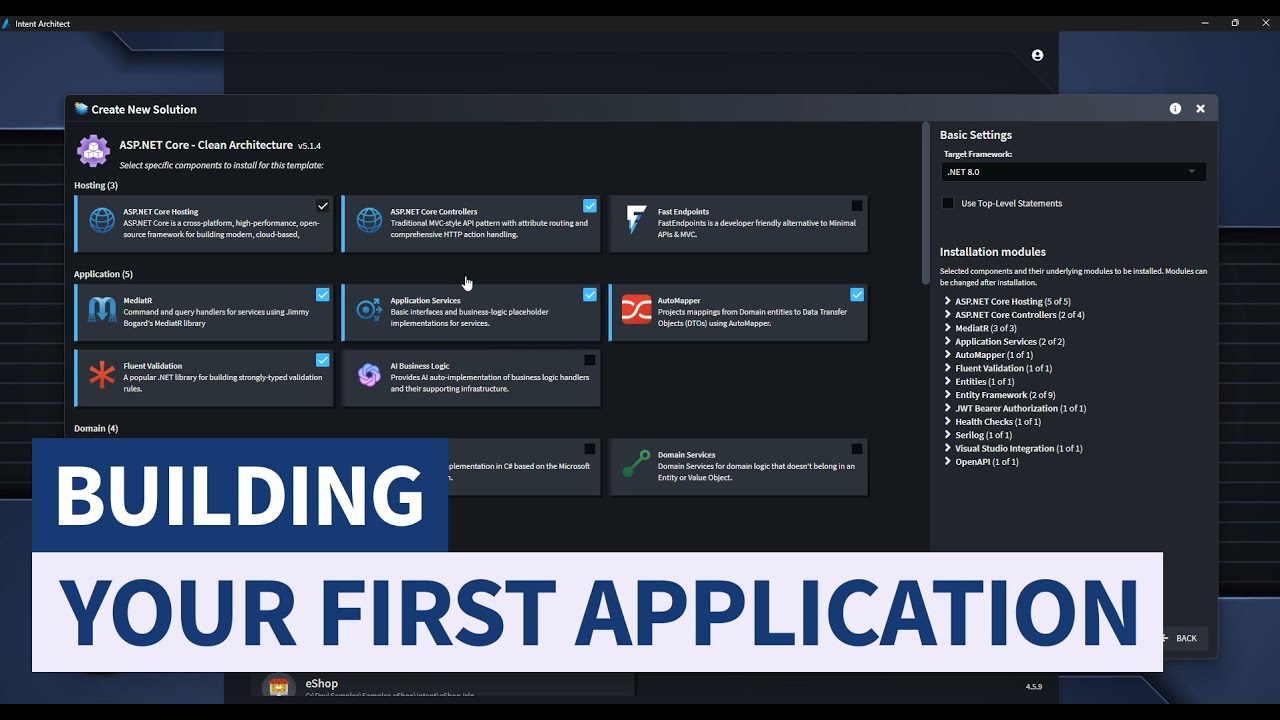This screenshot has width=1280, height=720.
Task: Click the AutoMapper red icon
Action: (636, 310)
